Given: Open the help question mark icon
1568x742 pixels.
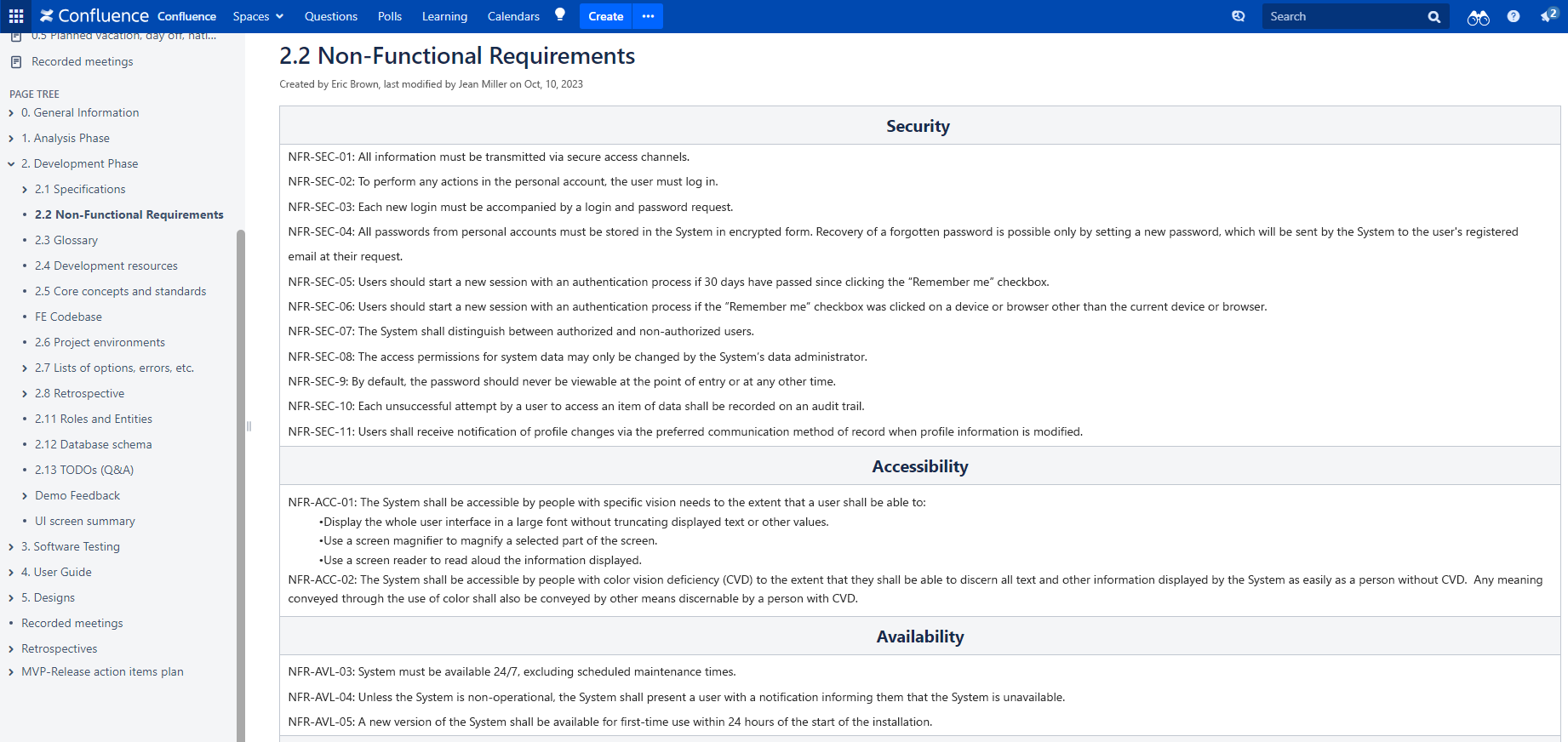Looking at the screenshot, I should click(x=1513, y=16).
